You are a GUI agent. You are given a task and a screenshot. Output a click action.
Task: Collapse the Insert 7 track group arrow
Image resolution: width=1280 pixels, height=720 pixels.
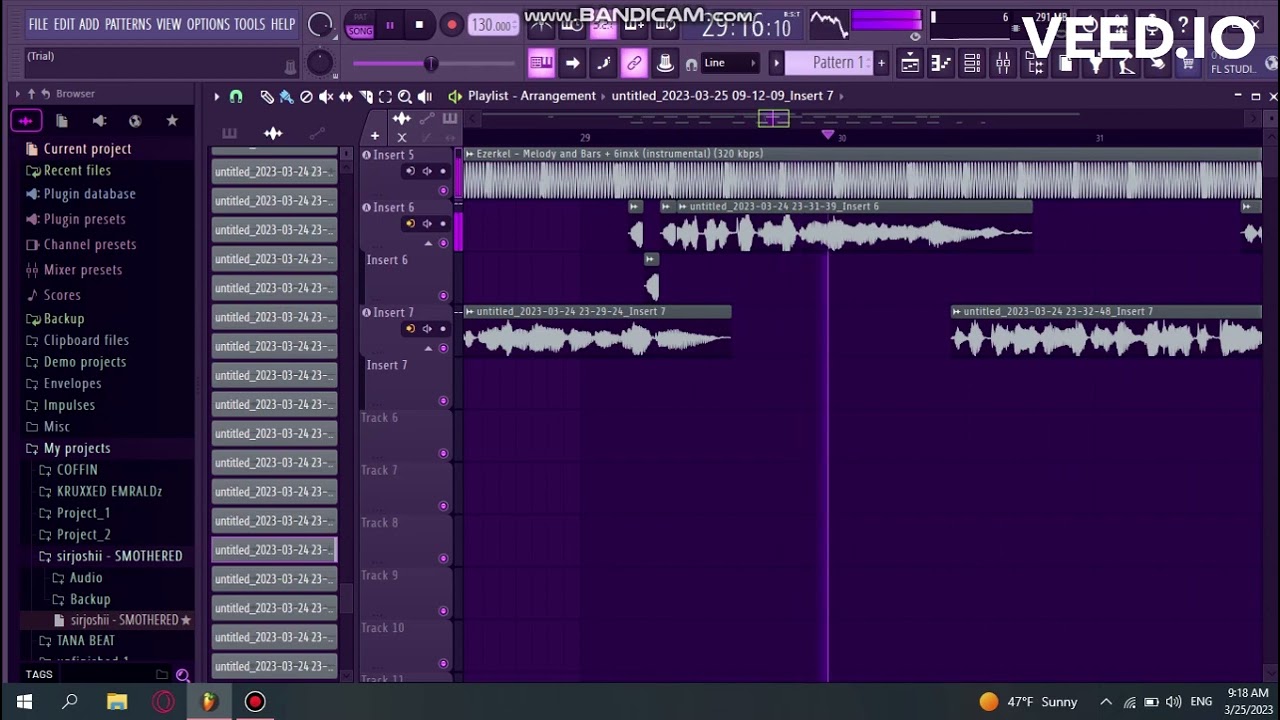(429, 348)
